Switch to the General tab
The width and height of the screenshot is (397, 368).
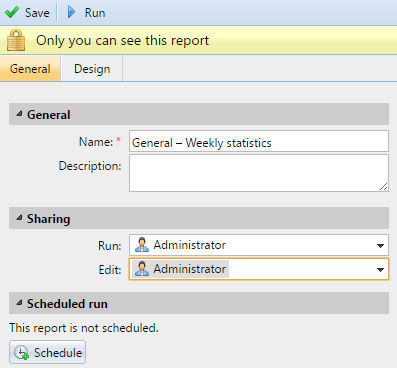coord(30,69)
